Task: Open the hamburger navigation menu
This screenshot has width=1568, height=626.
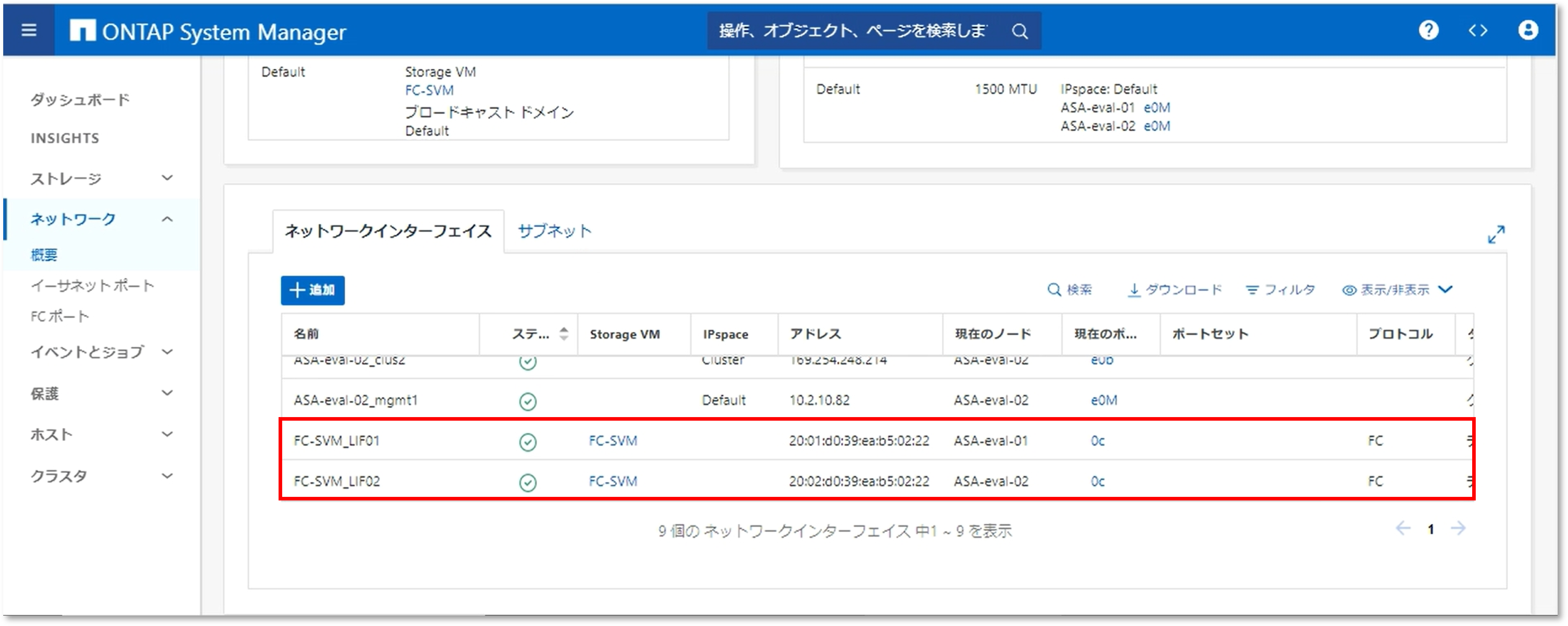Action: pyautogui.click(x=29, y=30)
